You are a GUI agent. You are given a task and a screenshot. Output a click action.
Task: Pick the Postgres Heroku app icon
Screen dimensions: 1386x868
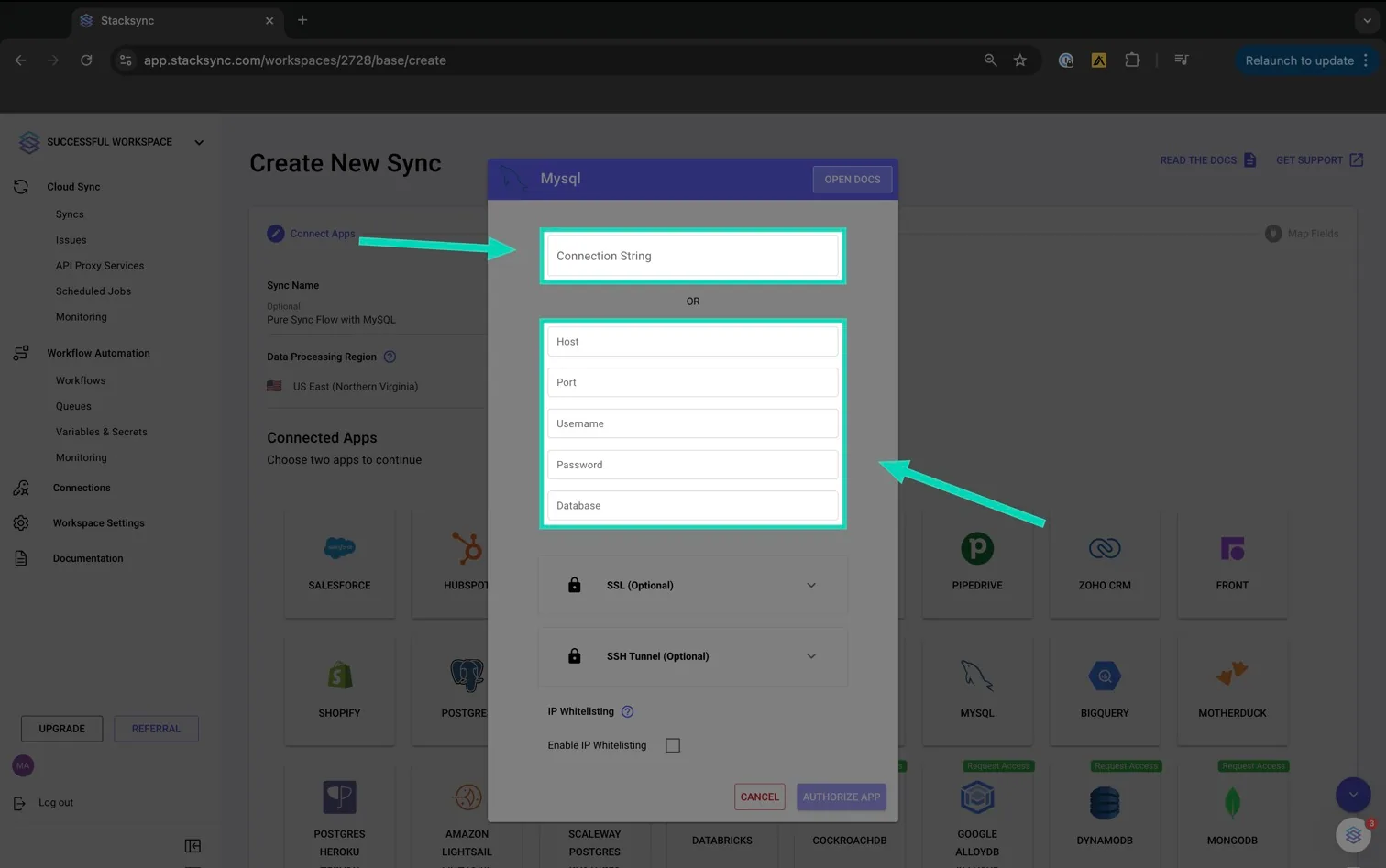tap(339, 797)
